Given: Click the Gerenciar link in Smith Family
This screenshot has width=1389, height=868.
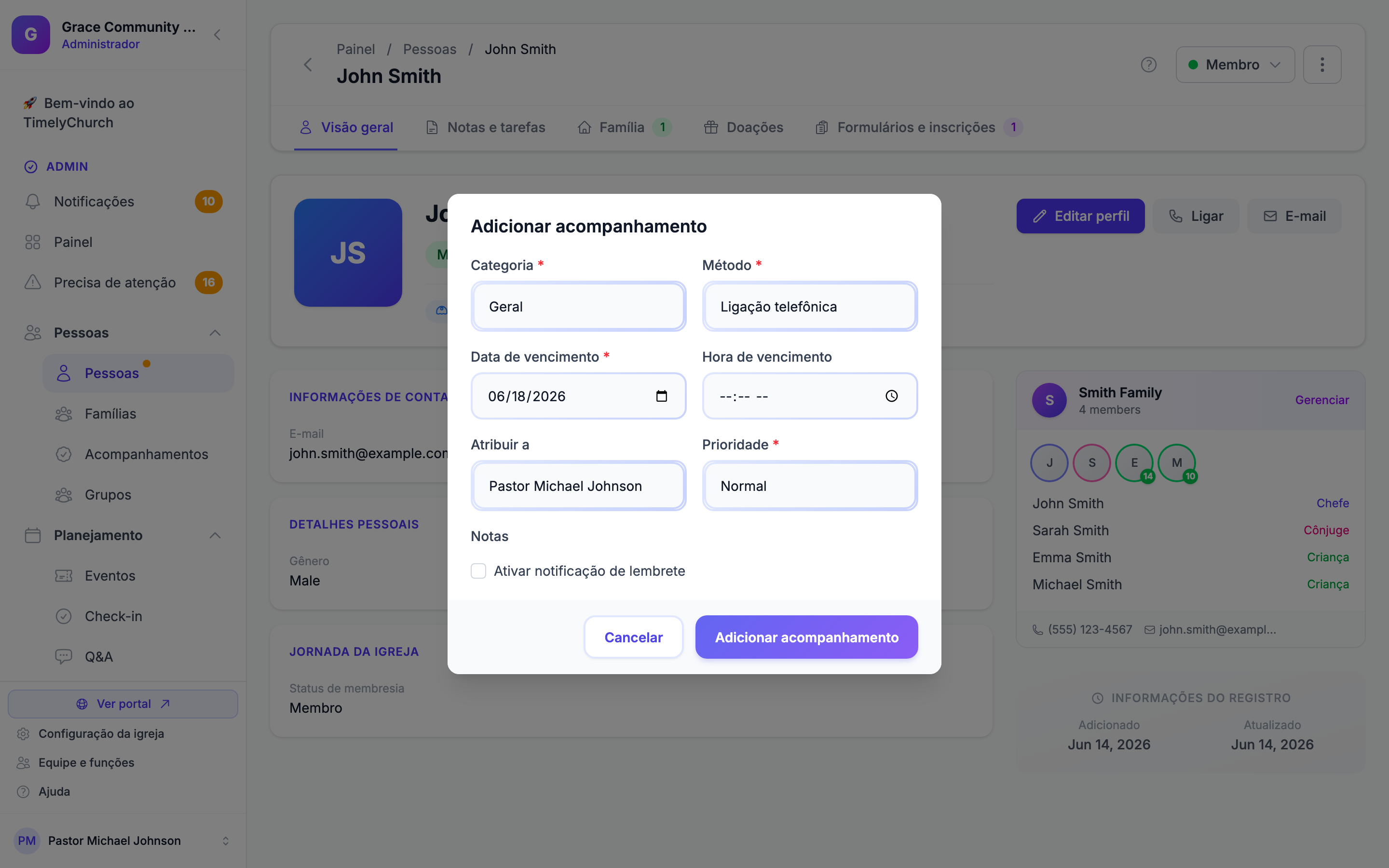Looking at the screenshot, I should click(x=1322, y=400).
